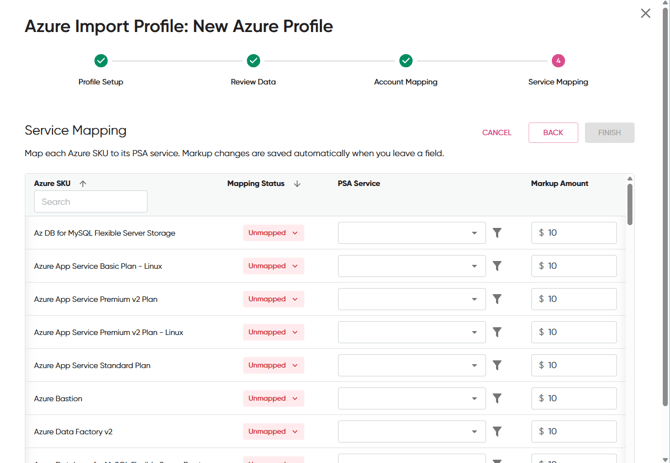Click the Profile Setup step label
Image resolution: width=670 pixels, height=463 pixels.
[x=101, y=82]
